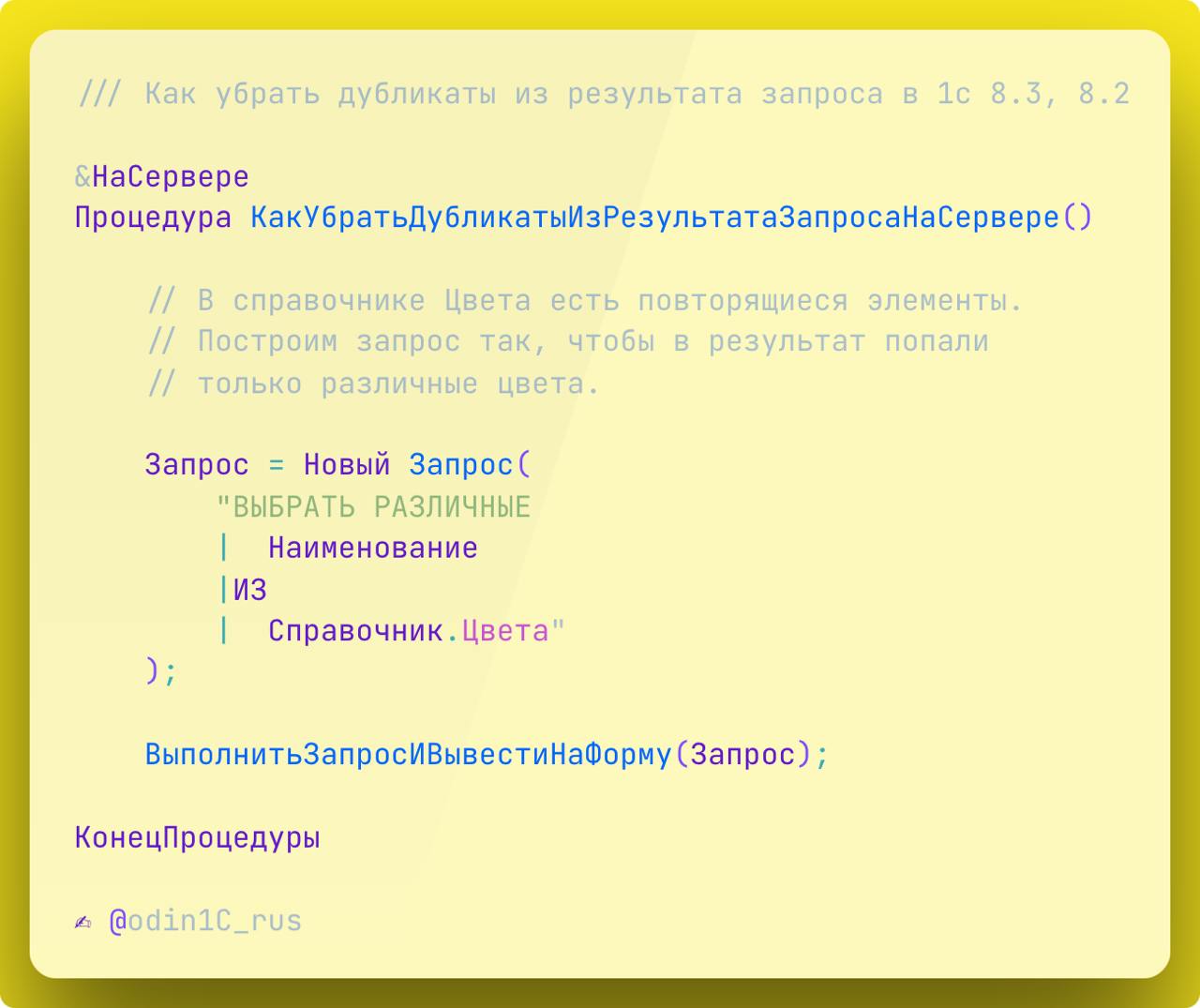Click Запрос argument inside ВыполнитьЗапросИВывестиНаФорму parentheses
Screen dimensions: 1200x1008
tap(742, 755)
